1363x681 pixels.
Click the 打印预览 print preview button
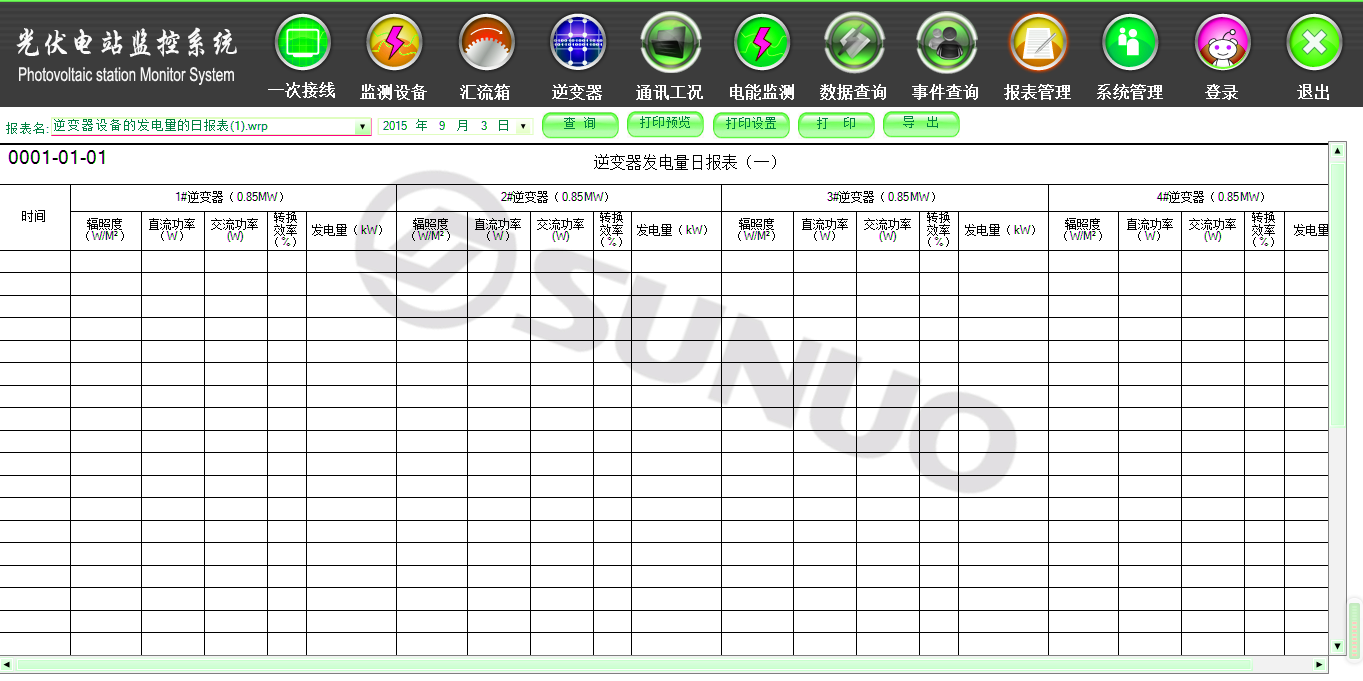[x=665, y=124]
